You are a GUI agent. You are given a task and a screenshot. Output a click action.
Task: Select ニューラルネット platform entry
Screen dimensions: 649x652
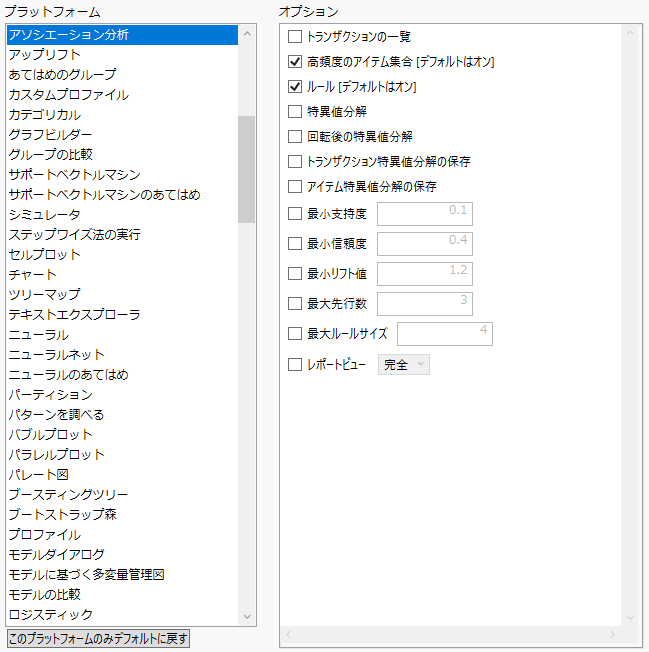[x=56, y=355]
